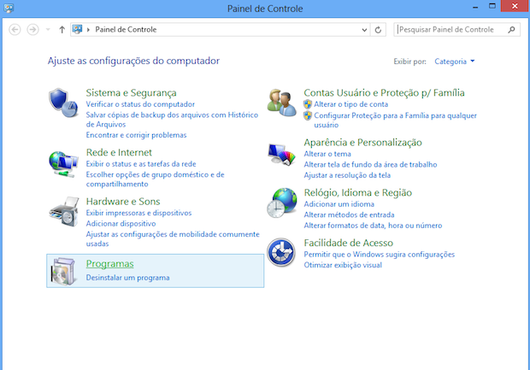The width and height of the screenshot is (530, 370).
Task: Click the search magnifier icon
Action: (x=512, y=30)
